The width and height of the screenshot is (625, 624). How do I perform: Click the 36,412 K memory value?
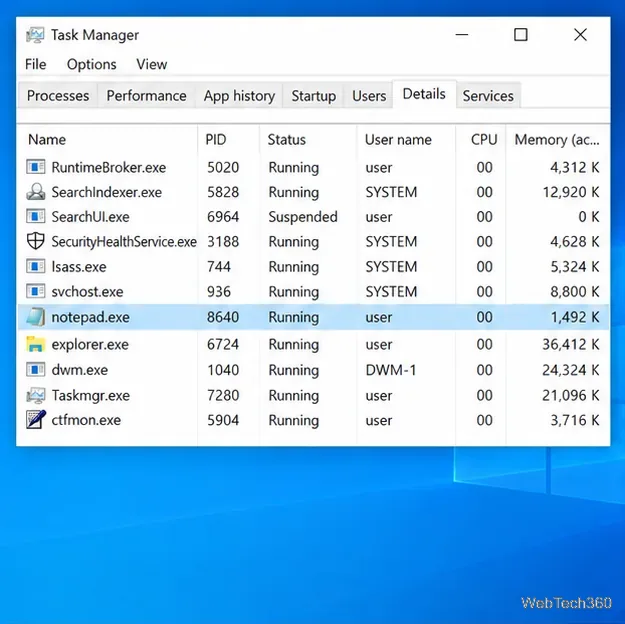click(570, 344)
